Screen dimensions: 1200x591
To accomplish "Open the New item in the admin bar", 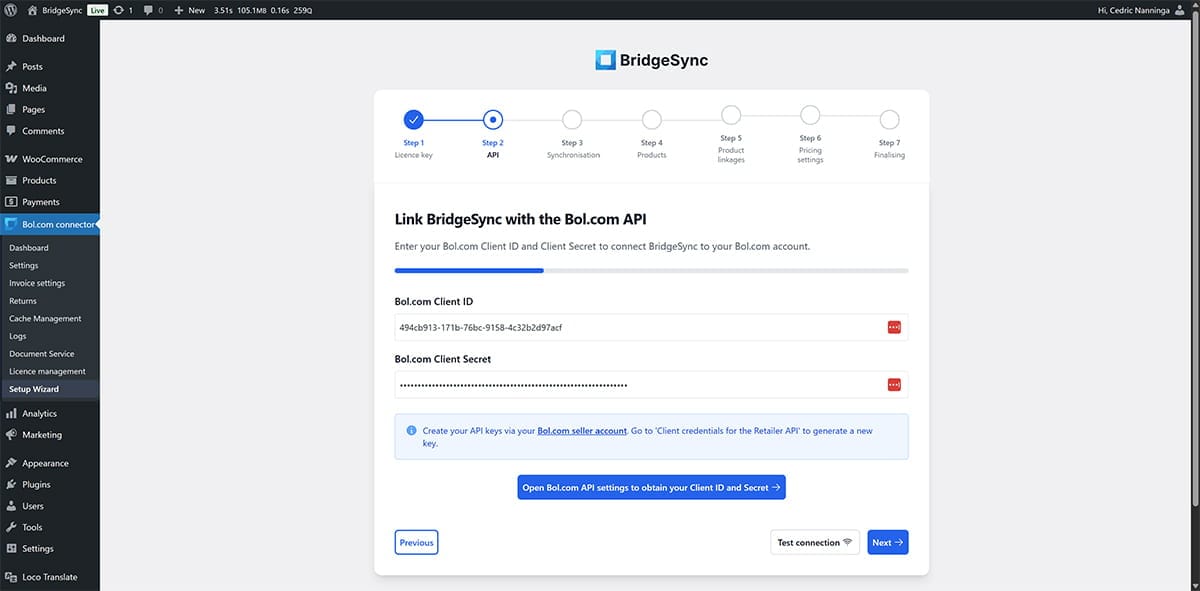I will point(189,9).
